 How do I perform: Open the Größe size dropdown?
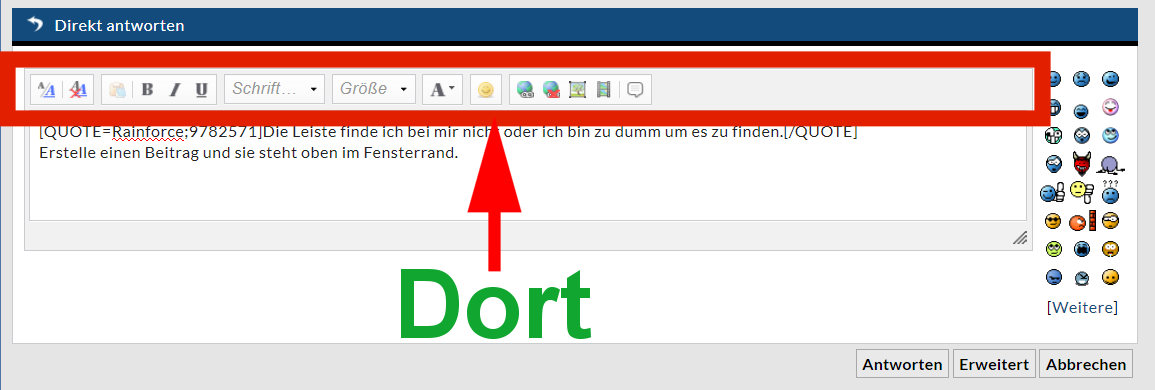tap(373, 89)
